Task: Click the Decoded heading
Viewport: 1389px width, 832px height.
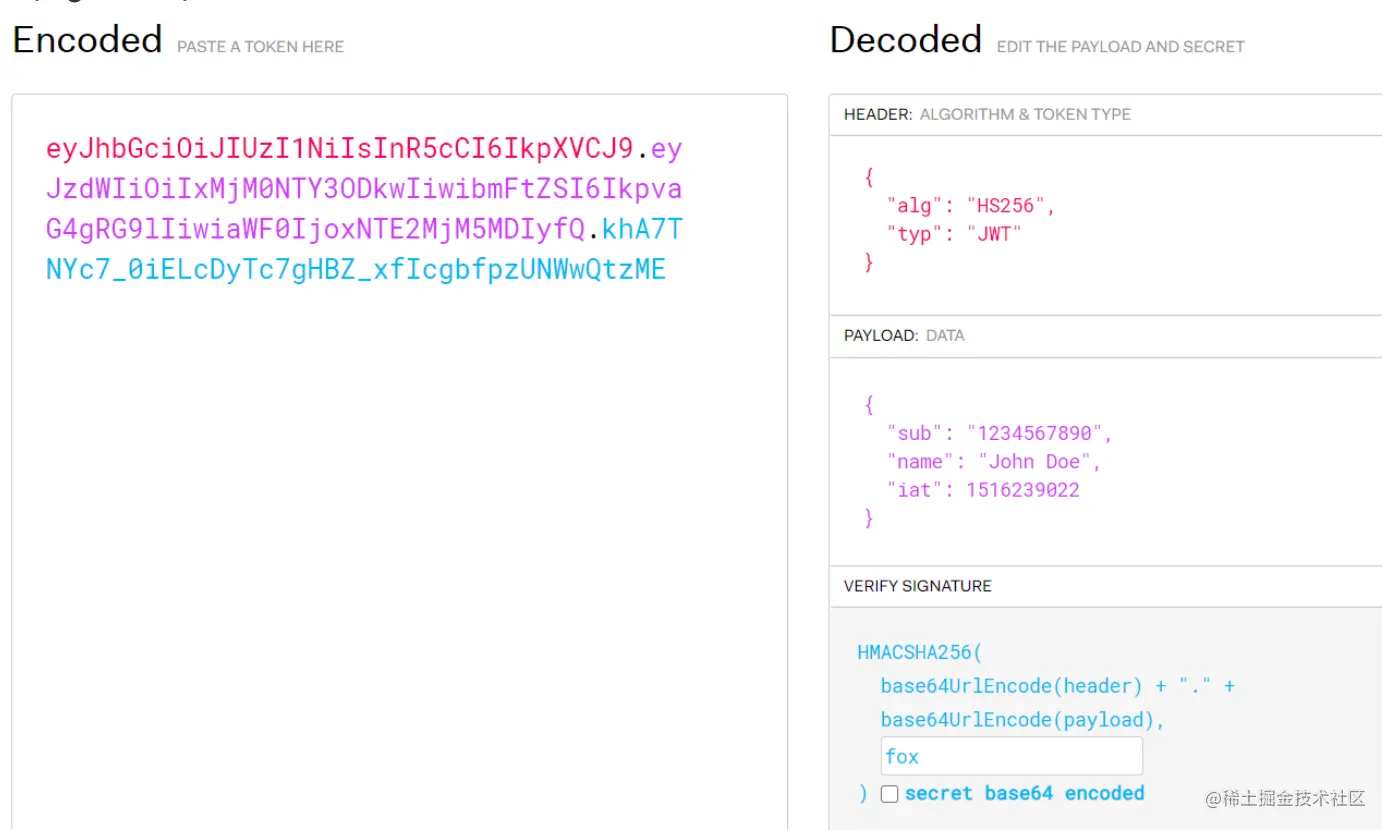Action: coord(905,40)
